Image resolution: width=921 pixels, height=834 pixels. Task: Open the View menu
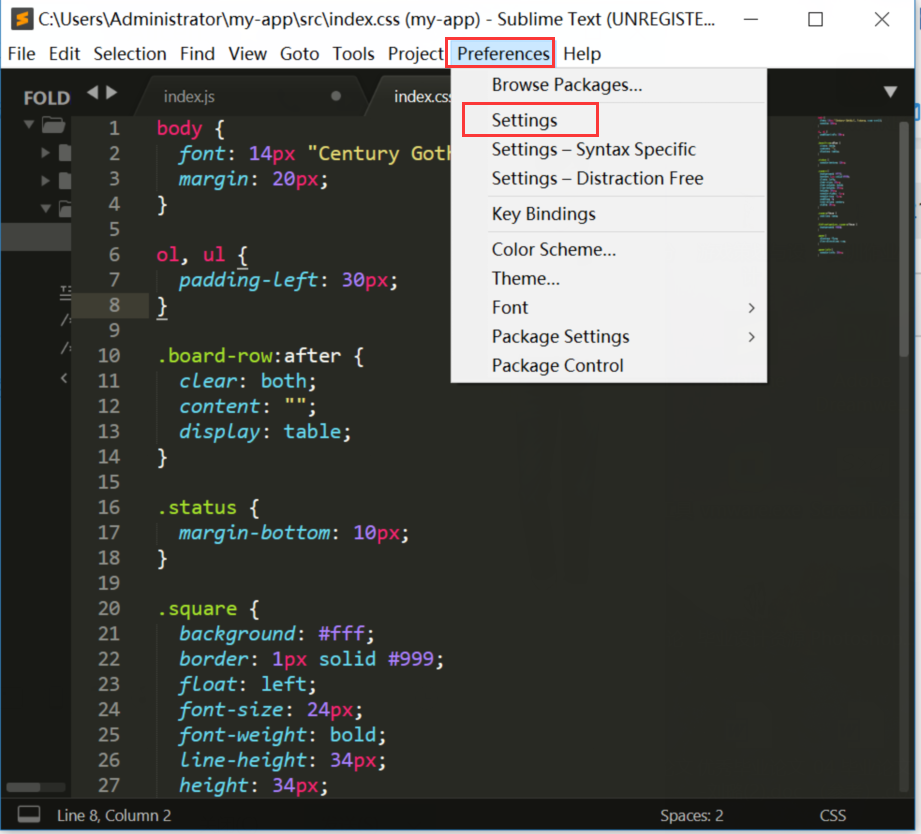click(x=247, y=53)
